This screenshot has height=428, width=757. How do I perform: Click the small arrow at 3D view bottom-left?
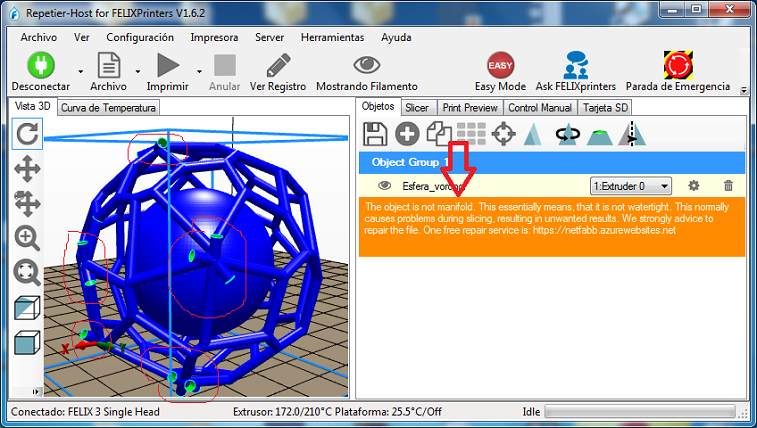35,391
